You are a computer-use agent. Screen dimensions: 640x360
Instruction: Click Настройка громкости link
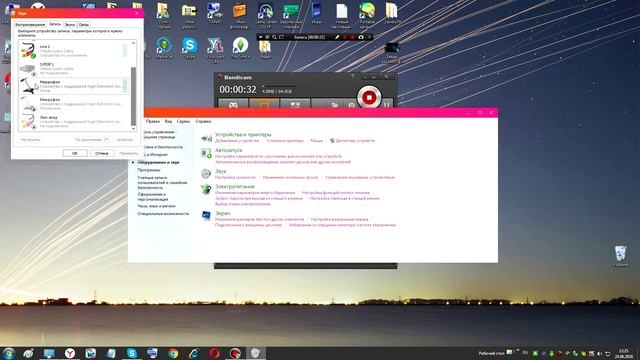click(x=235, y=178)
